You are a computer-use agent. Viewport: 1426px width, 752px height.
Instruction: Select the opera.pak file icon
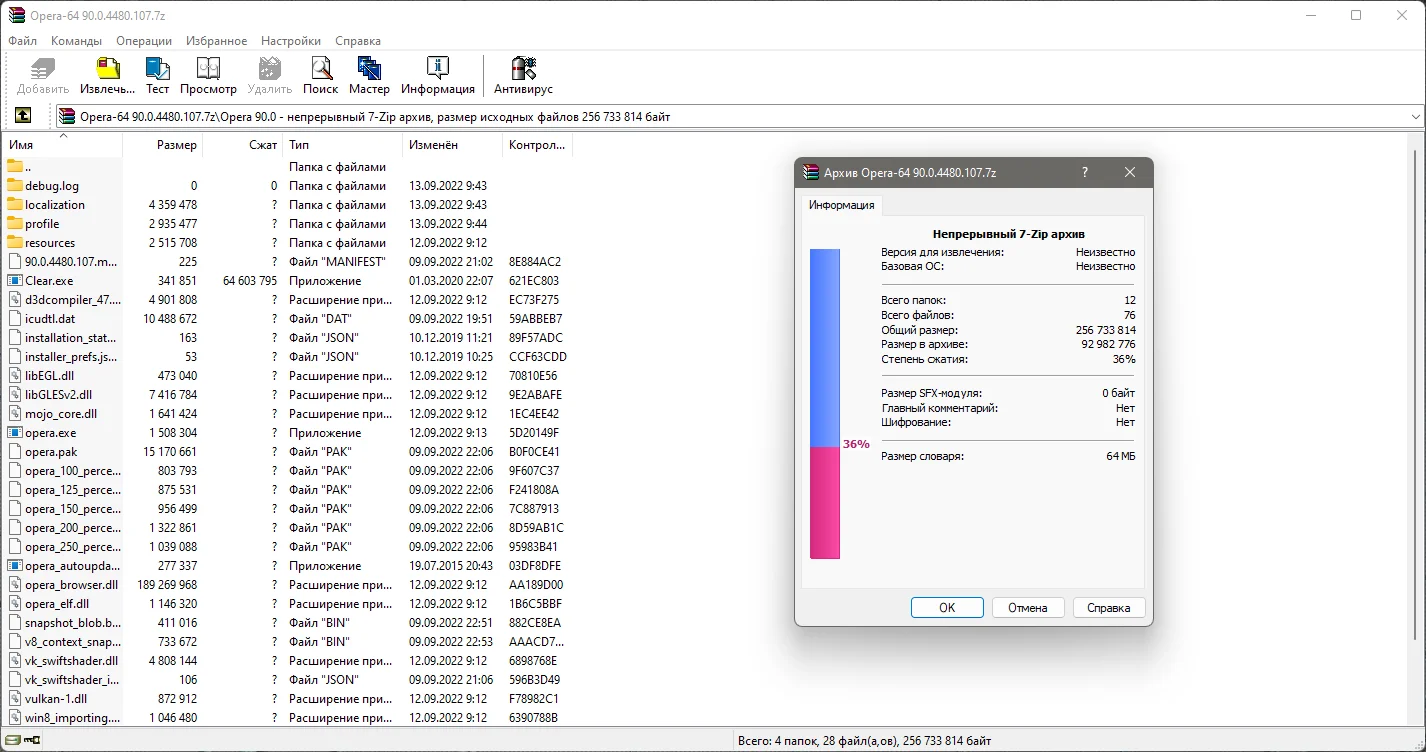(x=15, y=451)
